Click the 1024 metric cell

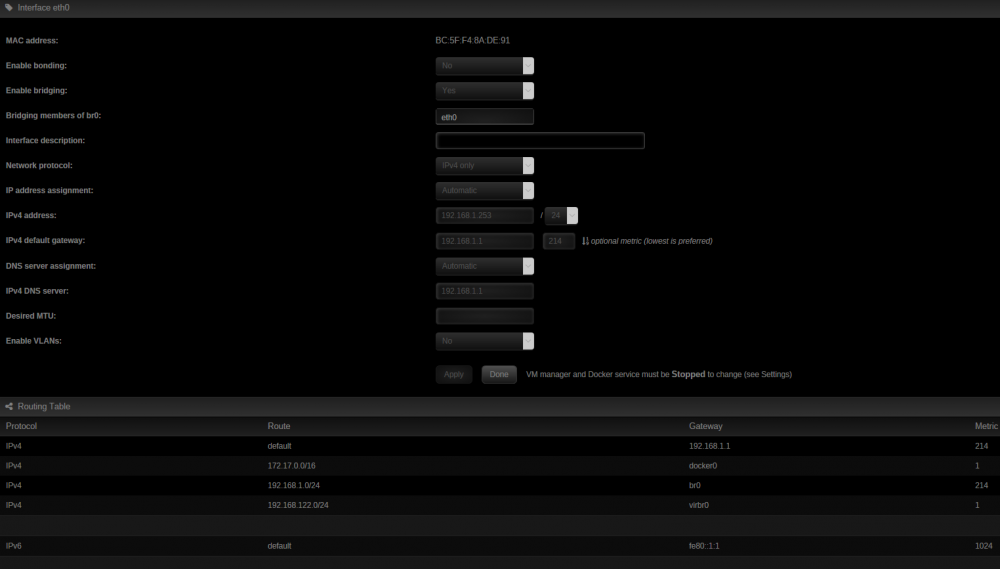(x=983, y=546)
